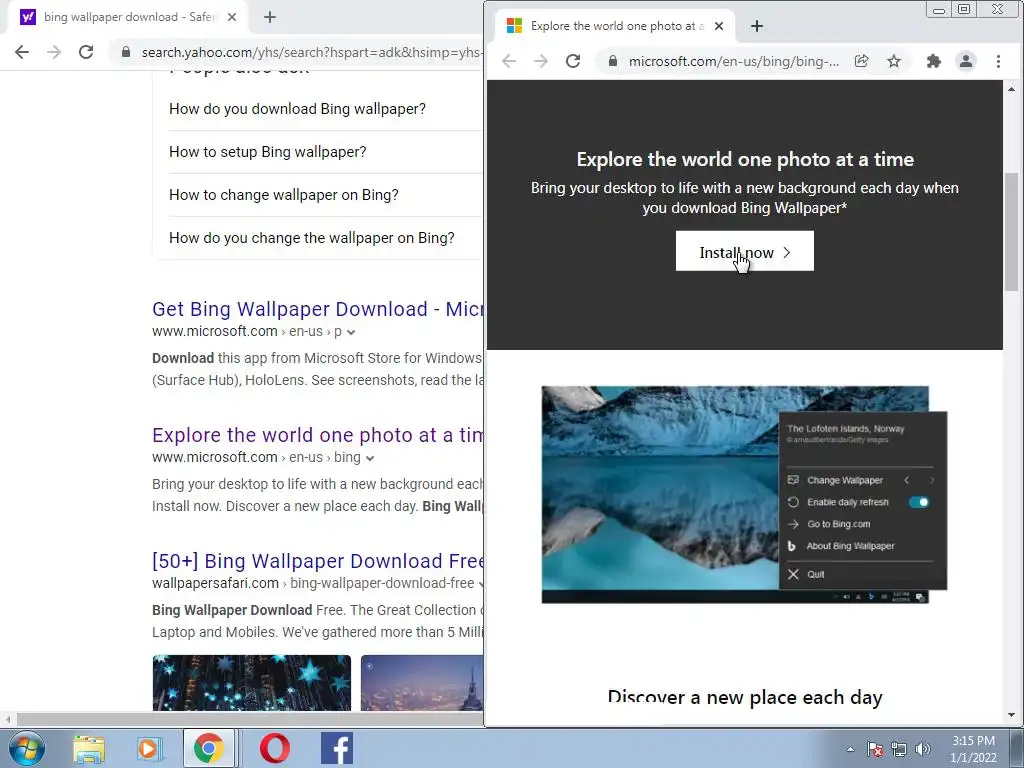
Task: Launch Opera browser from the taskbar
Action: tap(275, 748)
